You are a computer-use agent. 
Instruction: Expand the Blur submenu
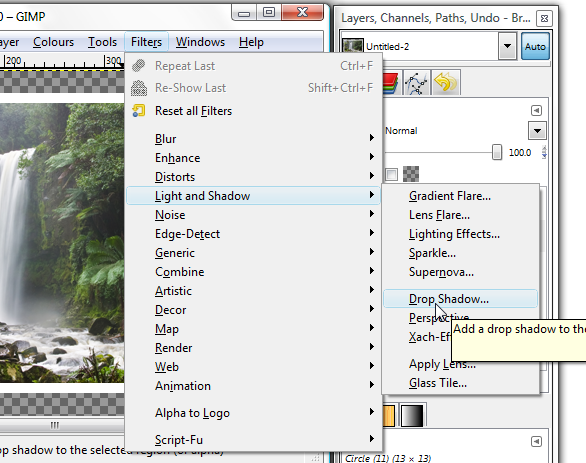(x=253, y=139)
